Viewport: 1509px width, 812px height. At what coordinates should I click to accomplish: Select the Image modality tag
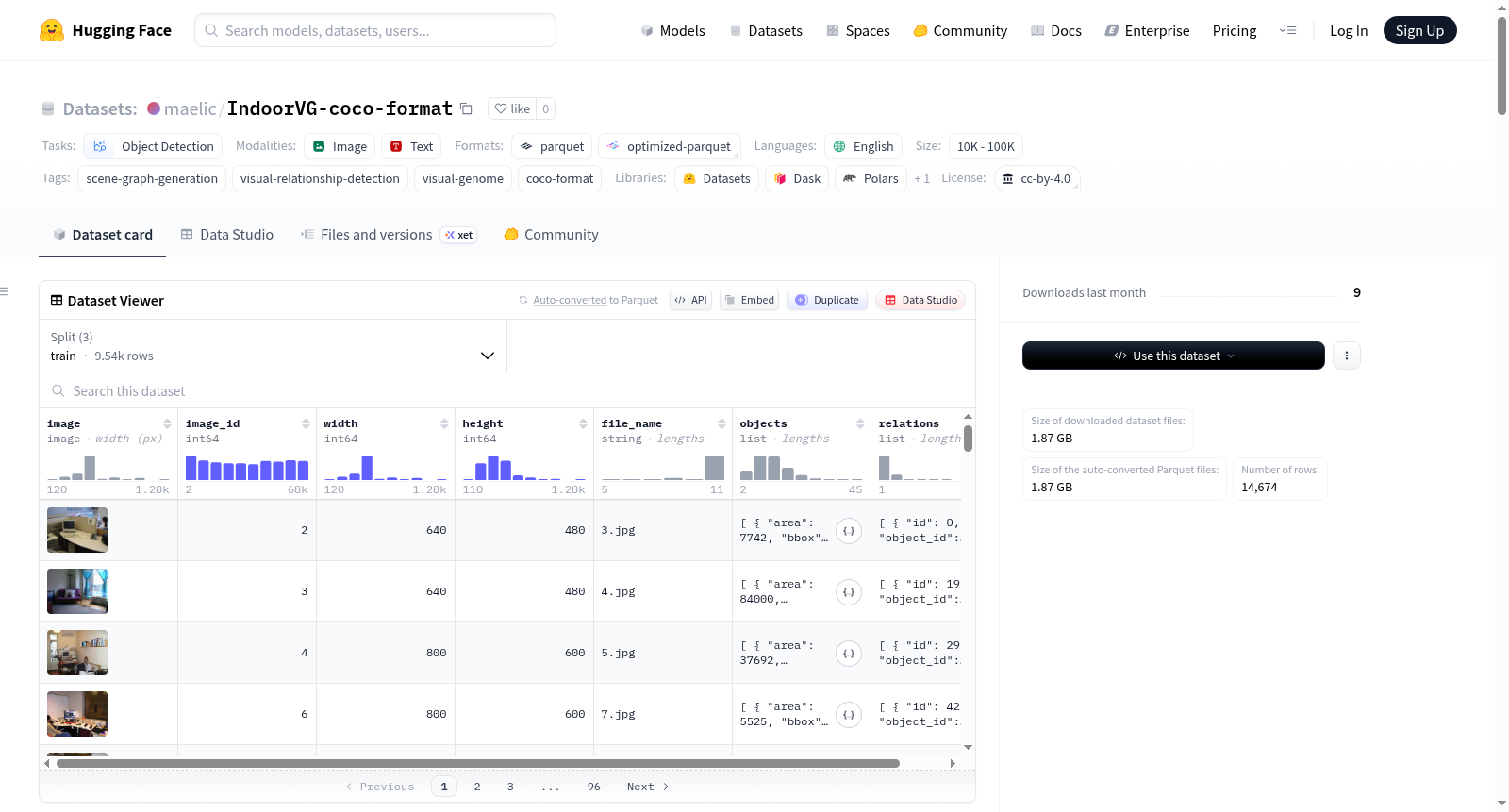(340, 146)
